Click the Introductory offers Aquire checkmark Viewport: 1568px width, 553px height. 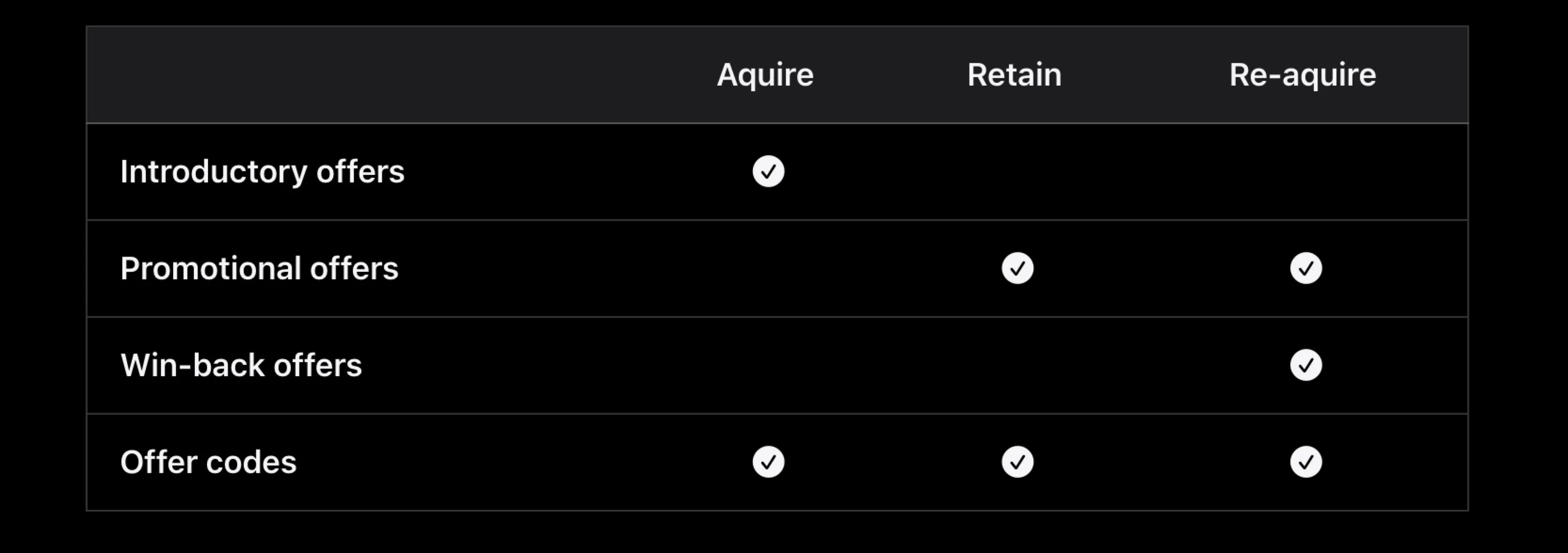pyautogui.click(x=768, y=172)
